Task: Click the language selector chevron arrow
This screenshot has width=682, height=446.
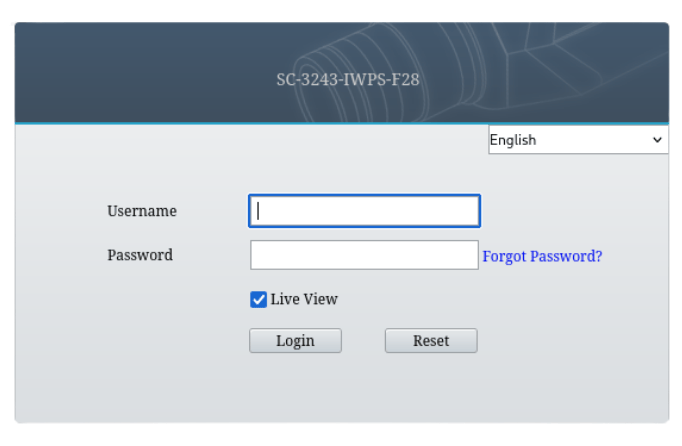Action: (657, 141)
